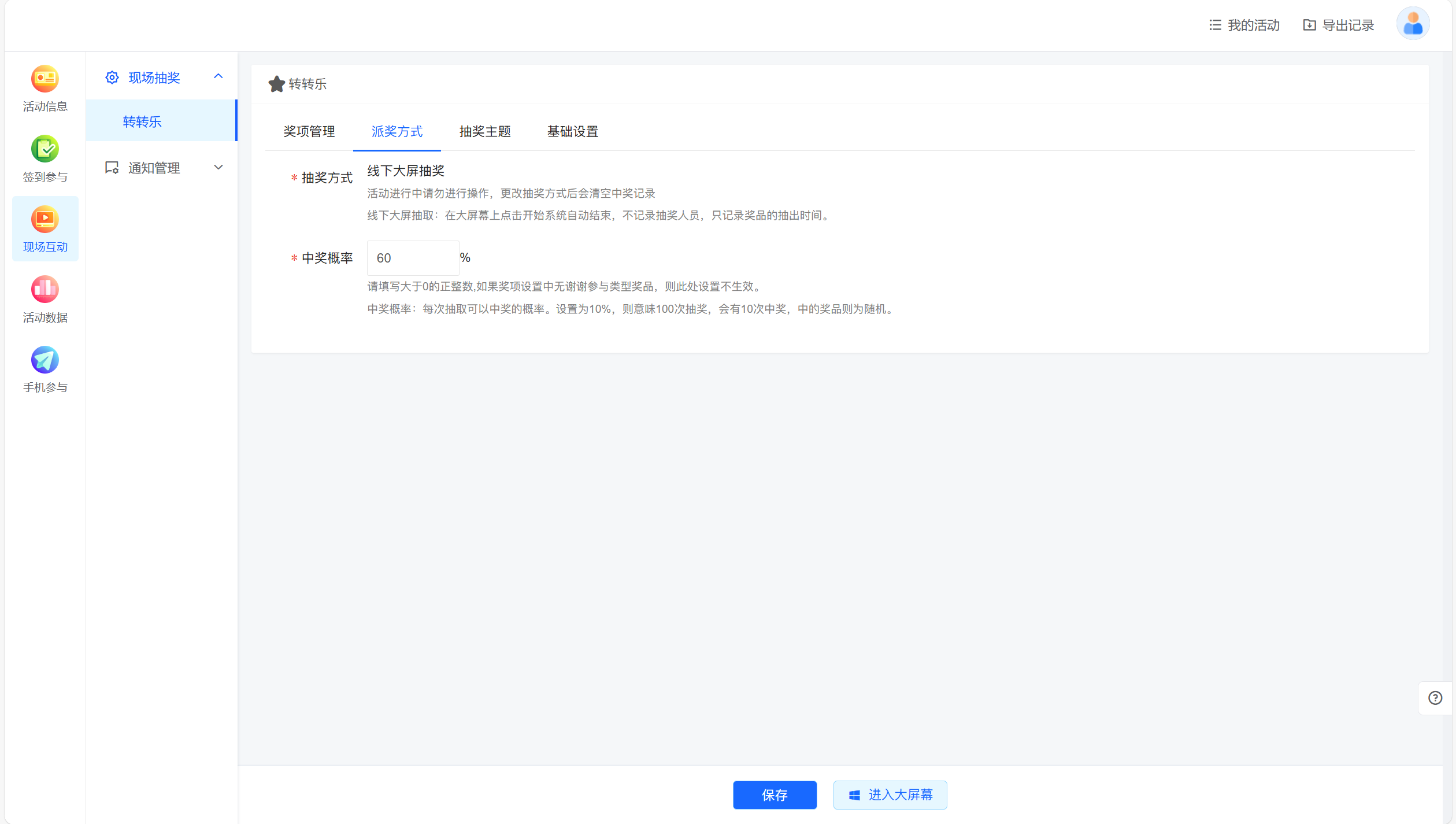The height and width of the screenshot is (824, 1456).
Task: Click the 手机参与 label text
Action: pyautogui.click(x=45, y=387)
